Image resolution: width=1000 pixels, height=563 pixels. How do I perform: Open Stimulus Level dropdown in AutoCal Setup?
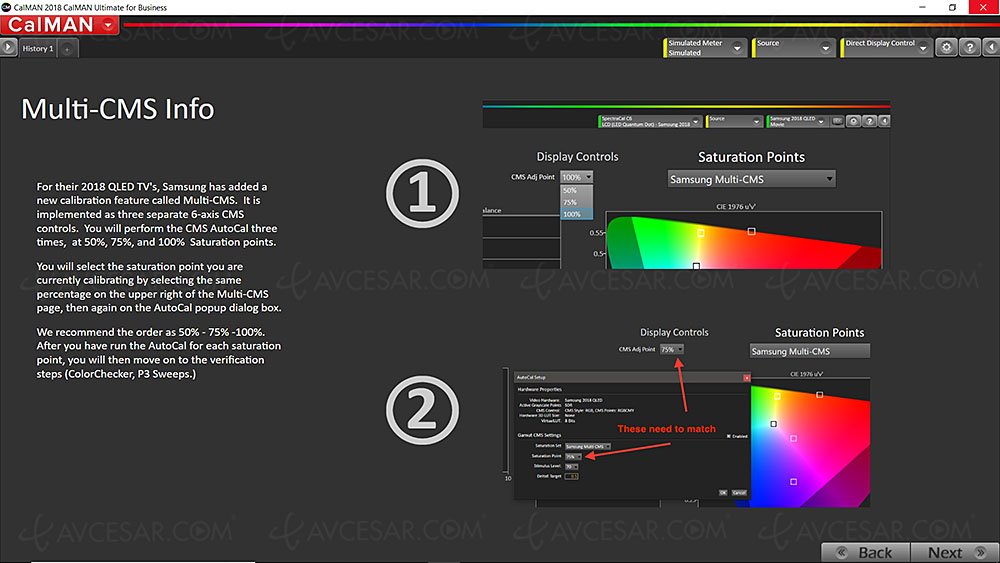(571, 467)
